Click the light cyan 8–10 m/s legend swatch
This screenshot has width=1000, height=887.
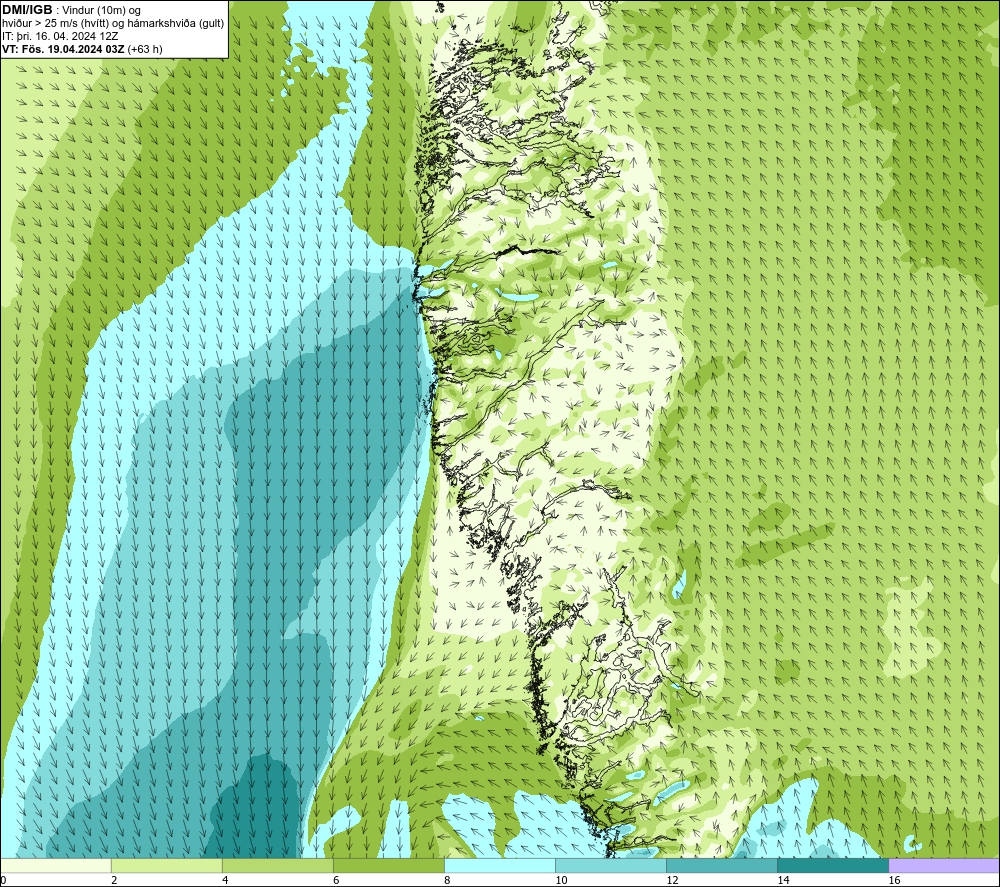(x=500, y=865)
